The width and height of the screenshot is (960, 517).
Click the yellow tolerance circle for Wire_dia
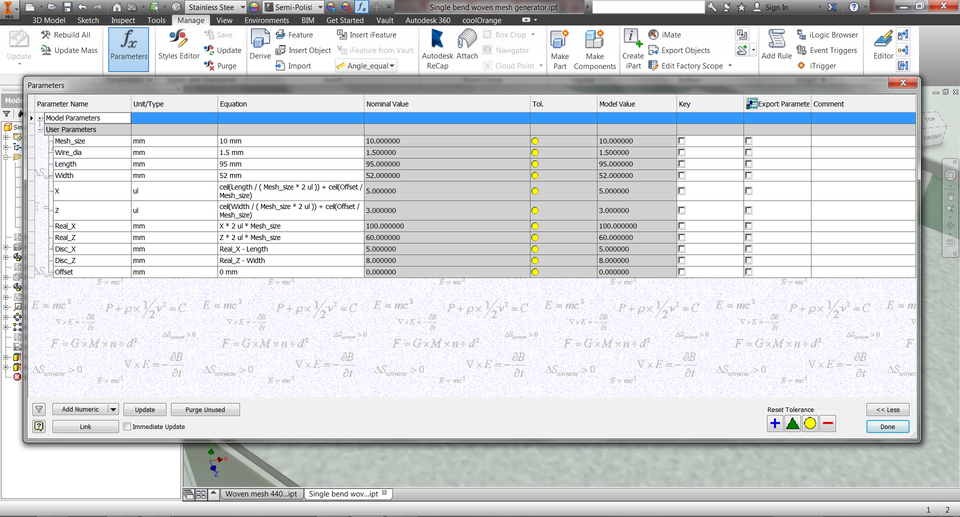point(535,152)
